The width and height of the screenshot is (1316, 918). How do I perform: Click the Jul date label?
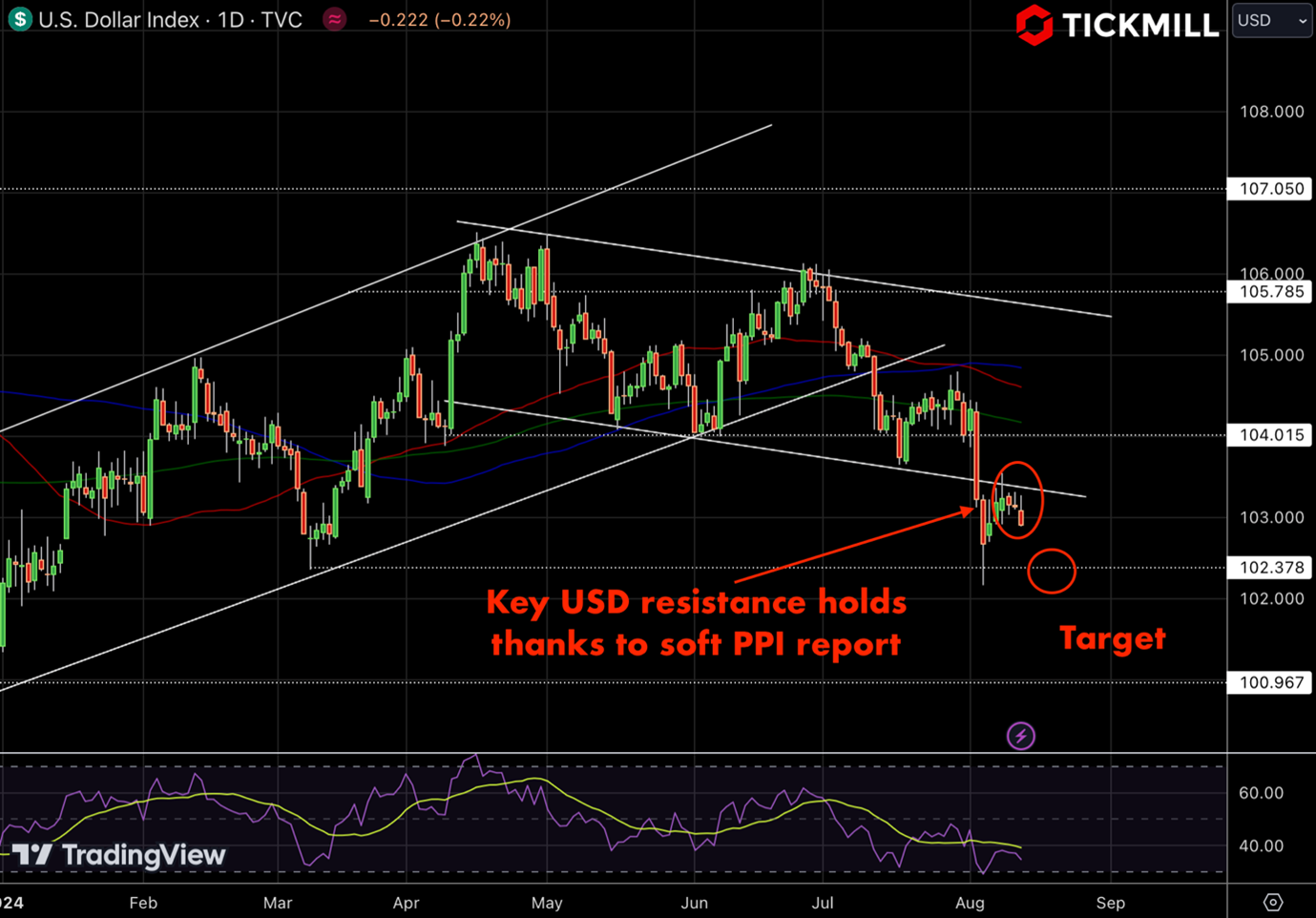tap(822, 903)
